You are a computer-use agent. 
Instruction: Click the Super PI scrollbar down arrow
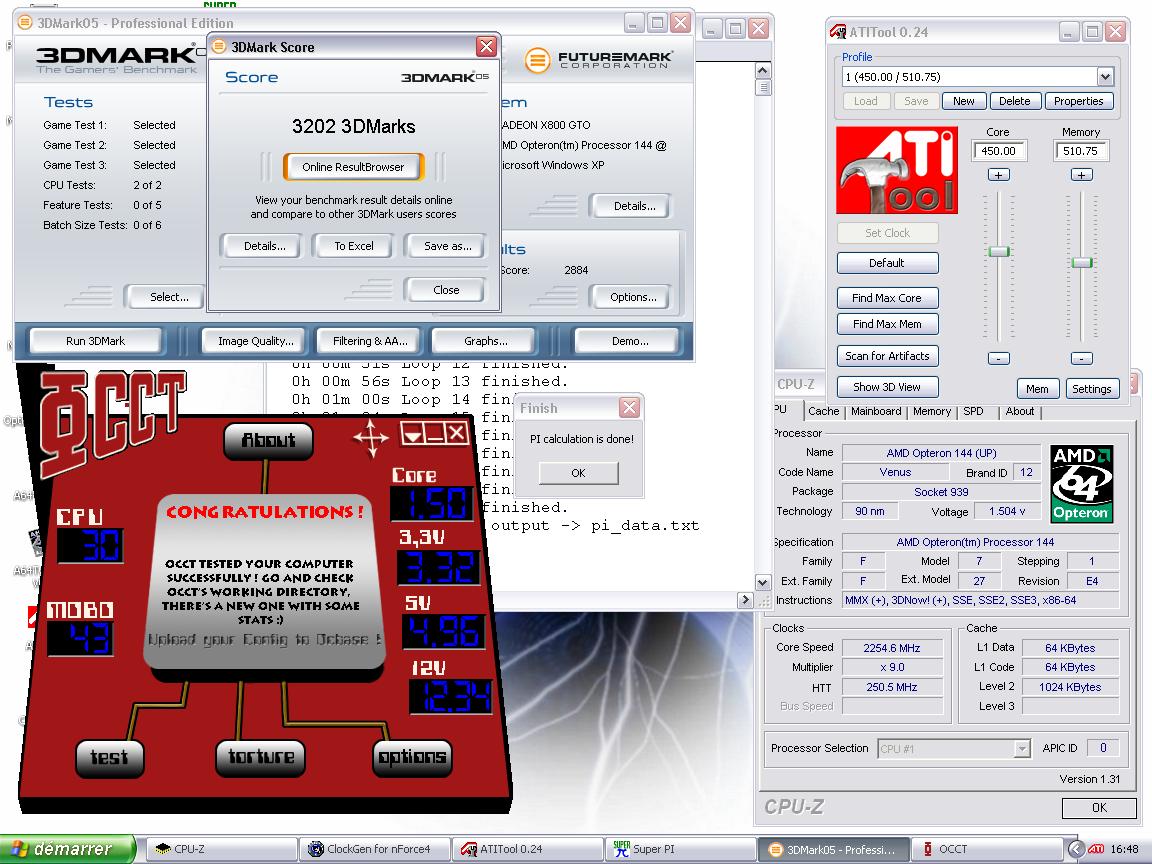point(763,583)
